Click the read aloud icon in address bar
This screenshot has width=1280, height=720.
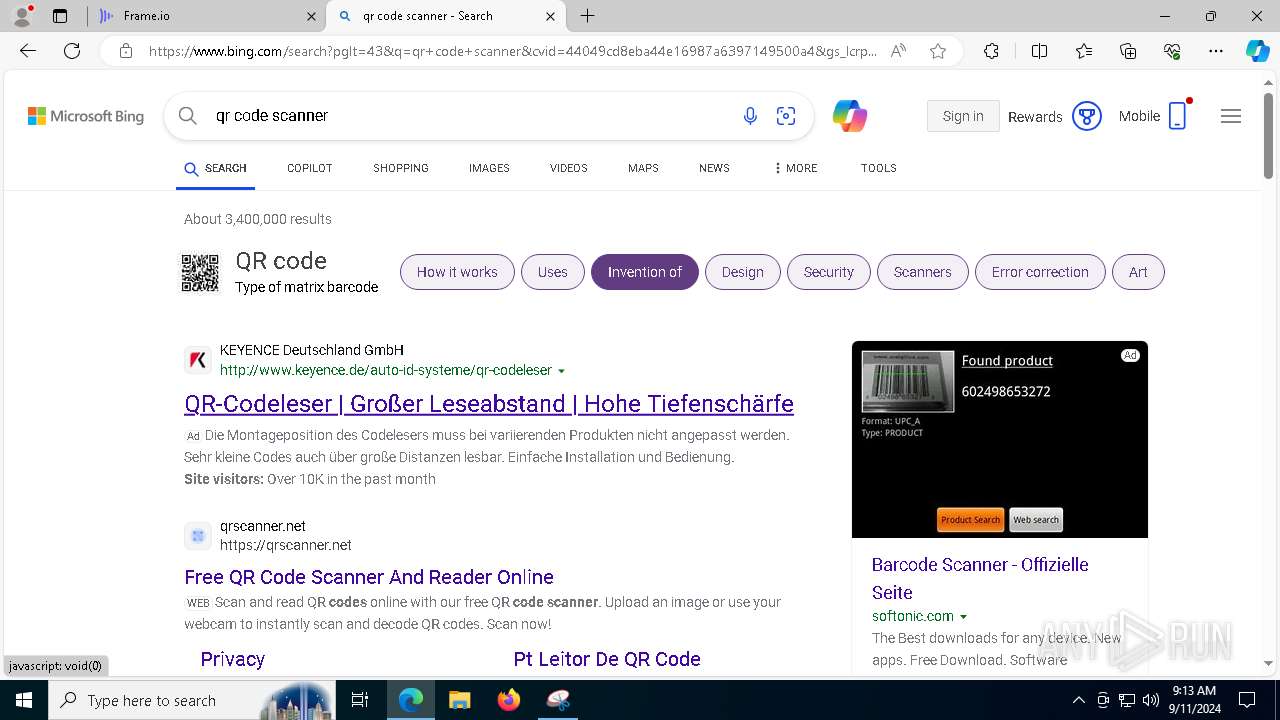tap(898, 51)
